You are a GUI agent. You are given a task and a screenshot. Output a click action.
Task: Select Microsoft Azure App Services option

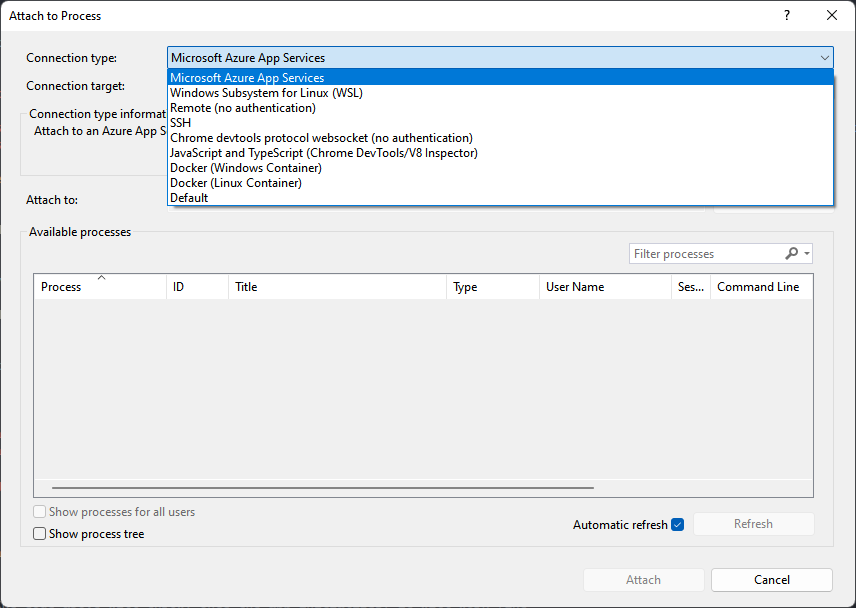(x=500, y=78)
